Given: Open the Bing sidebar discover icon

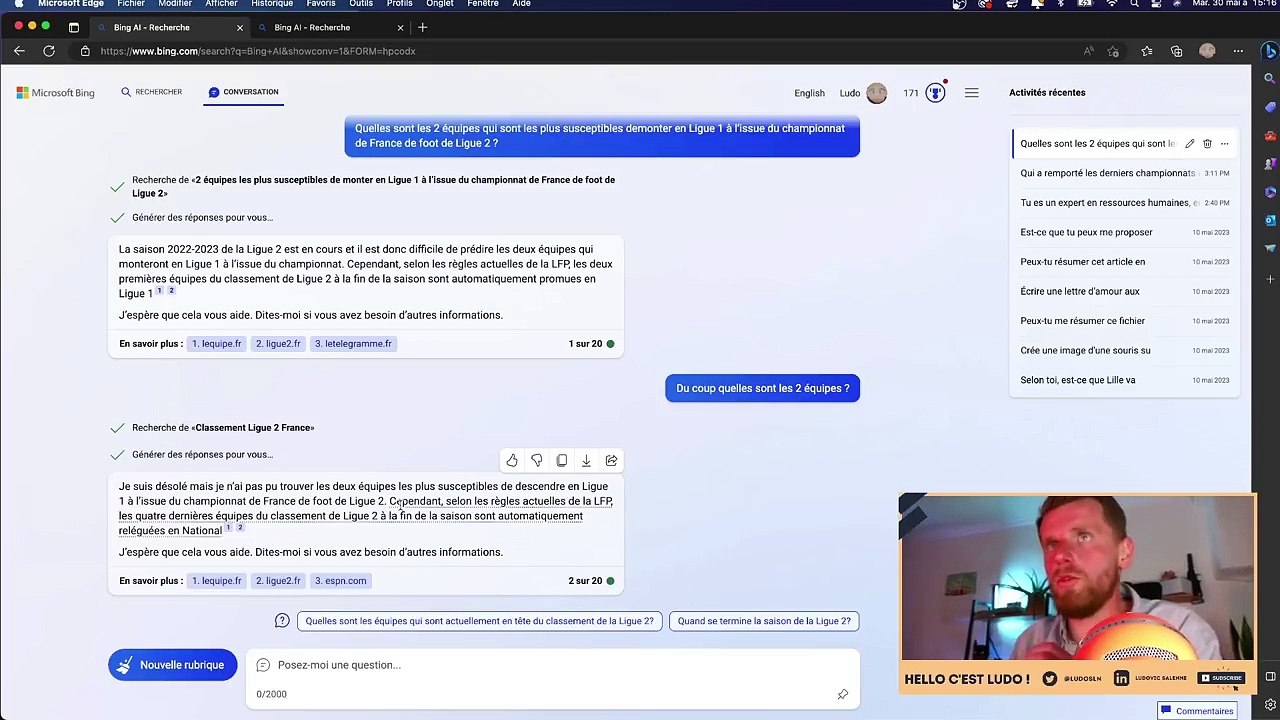Looking at the screenshot, I should tap(1269, 51).
